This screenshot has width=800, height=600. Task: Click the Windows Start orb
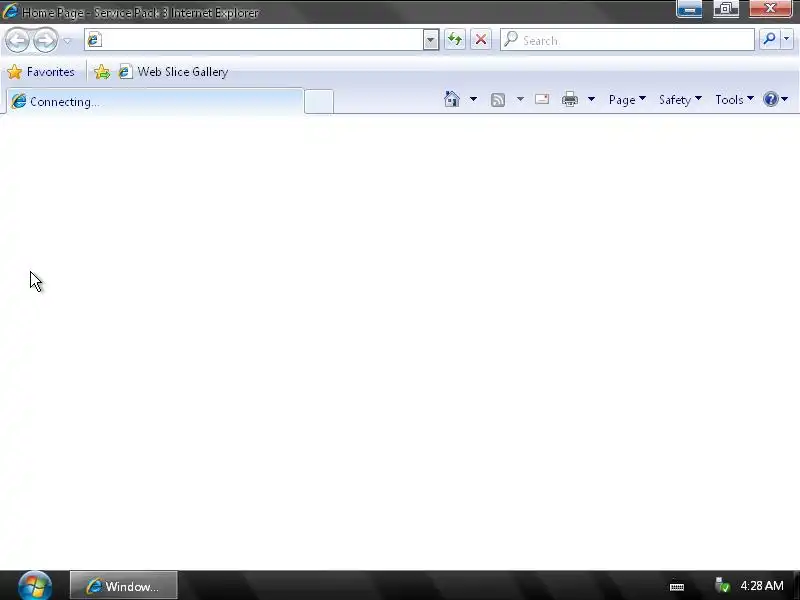coord(35,585)
